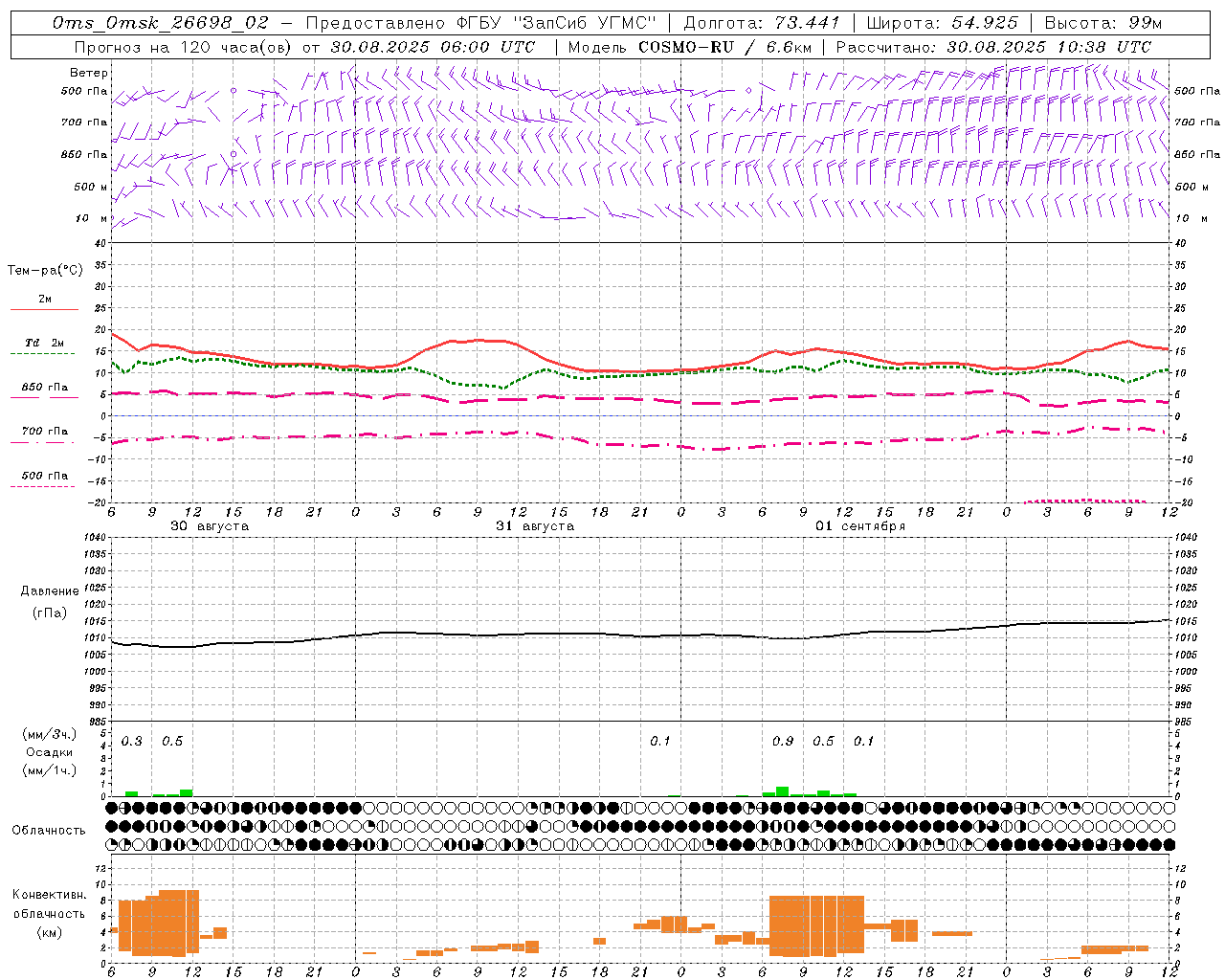The width and height of the screenshot is (1225, 980).
Task: Click the "30 августа" date label
Action: coord(210,526)
